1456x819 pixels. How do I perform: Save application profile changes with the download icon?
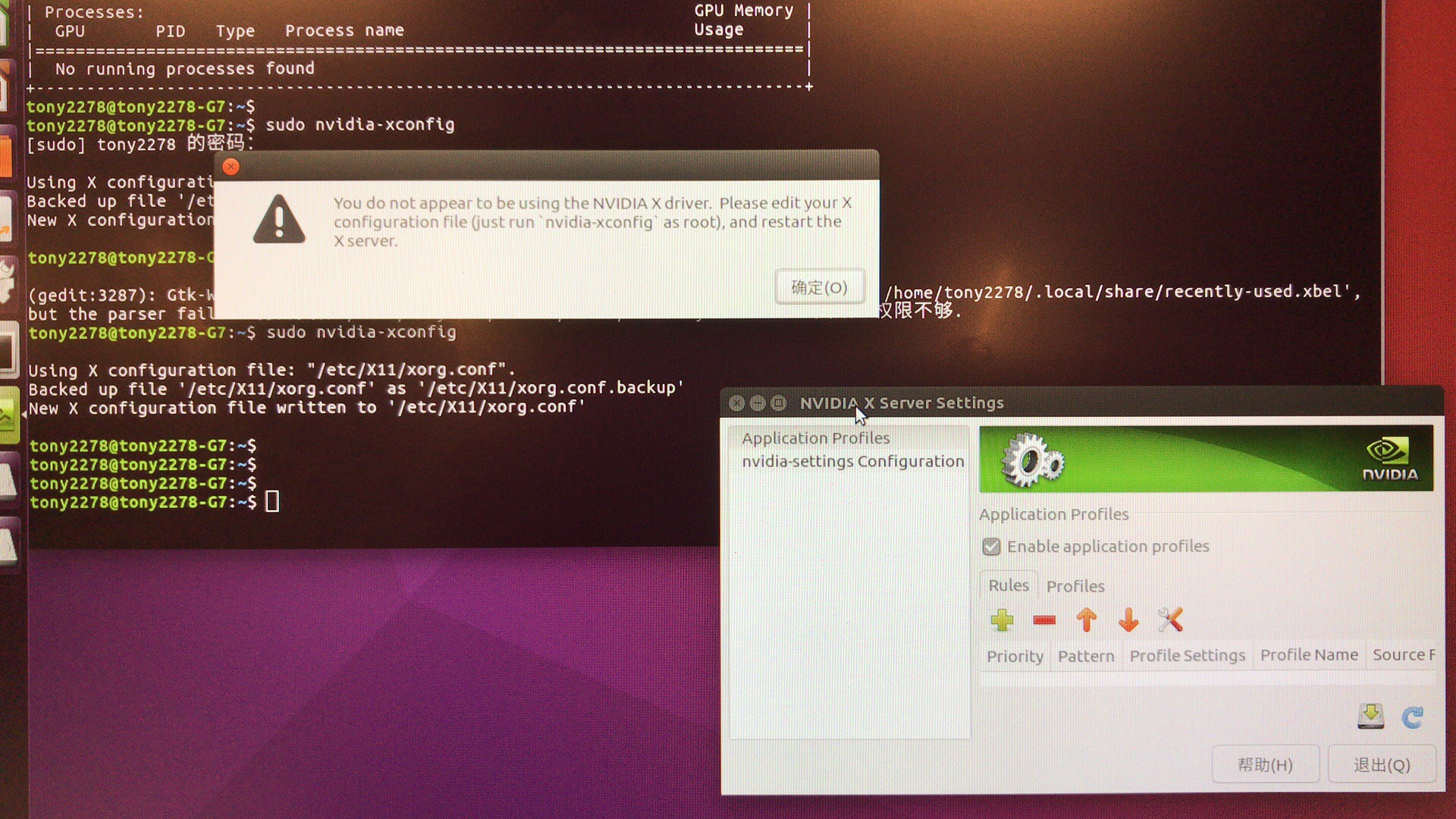[x=1370, y=716]
